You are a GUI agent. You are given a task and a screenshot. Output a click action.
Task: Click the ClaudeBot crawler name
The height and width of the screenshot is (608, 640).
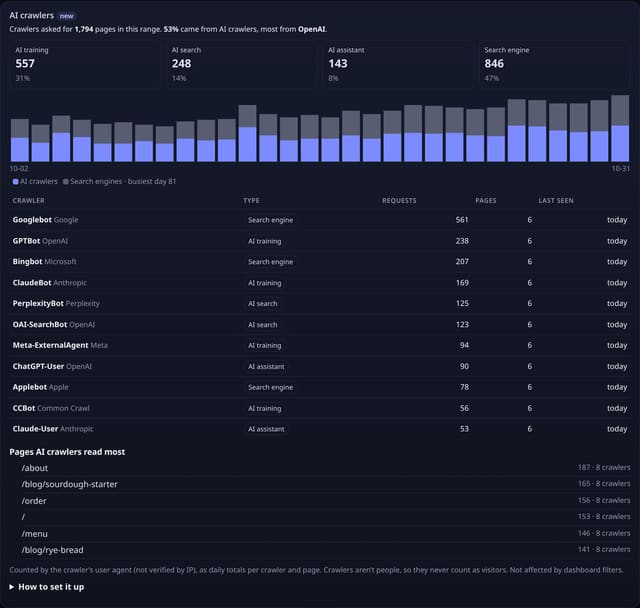pos(32,283)
